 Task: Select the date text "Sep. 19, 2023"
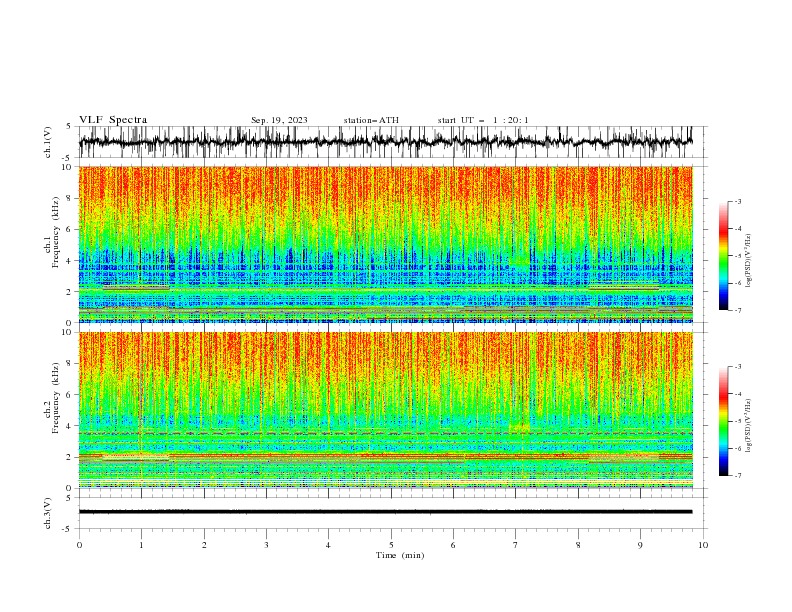pyautogui.click(x=279, y=120)
